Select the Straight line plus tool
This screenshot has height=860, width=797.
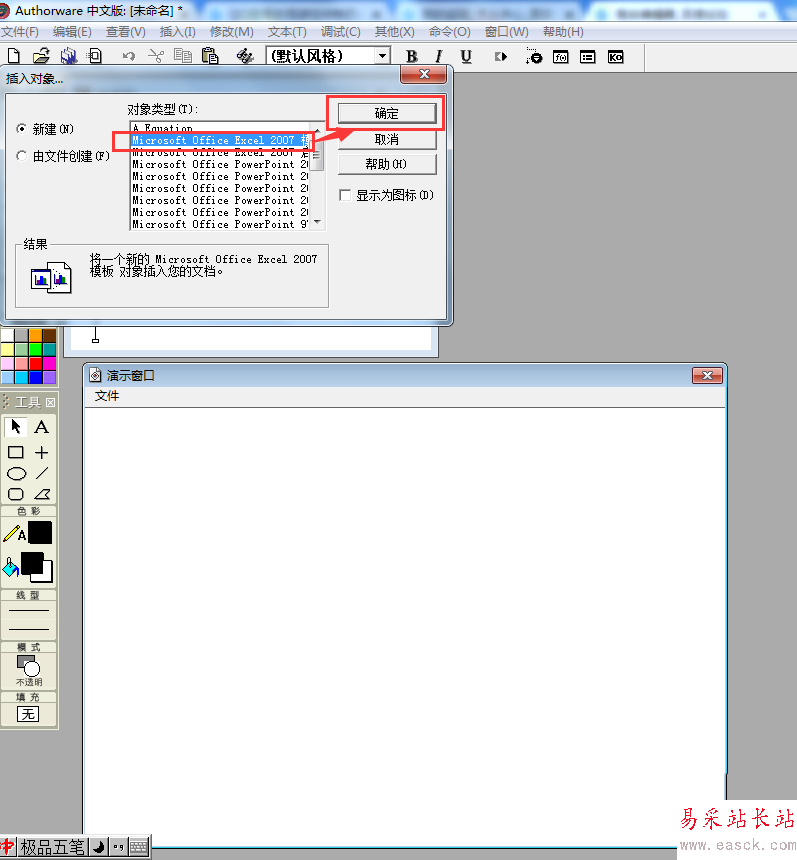42,452
